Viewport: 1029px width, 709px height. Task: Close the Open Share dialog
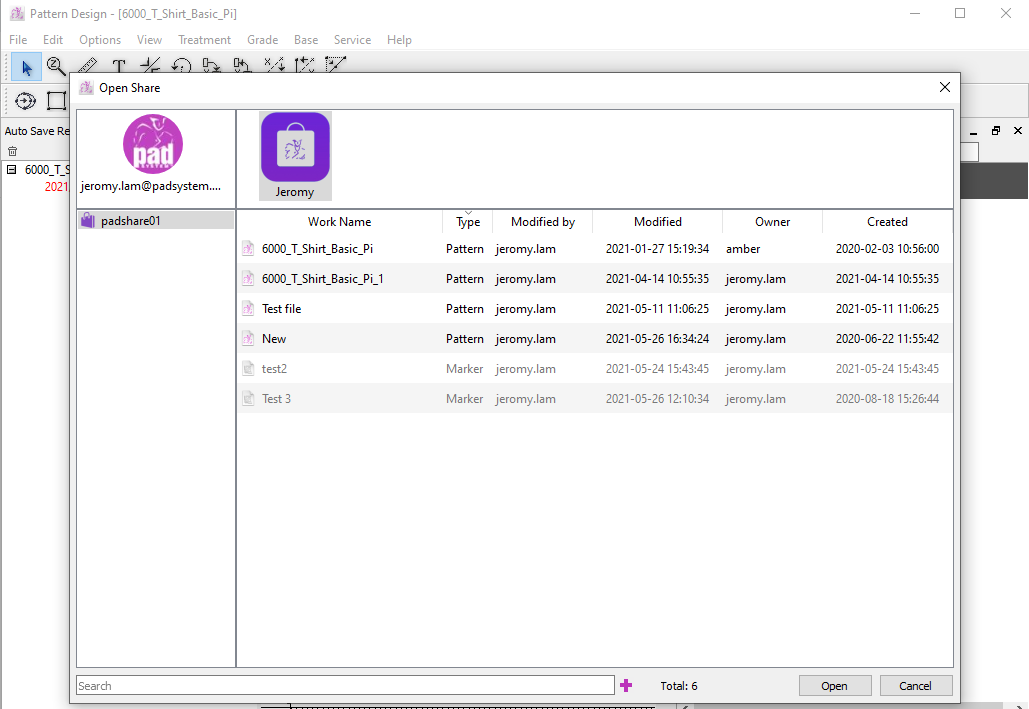(944, 88)
